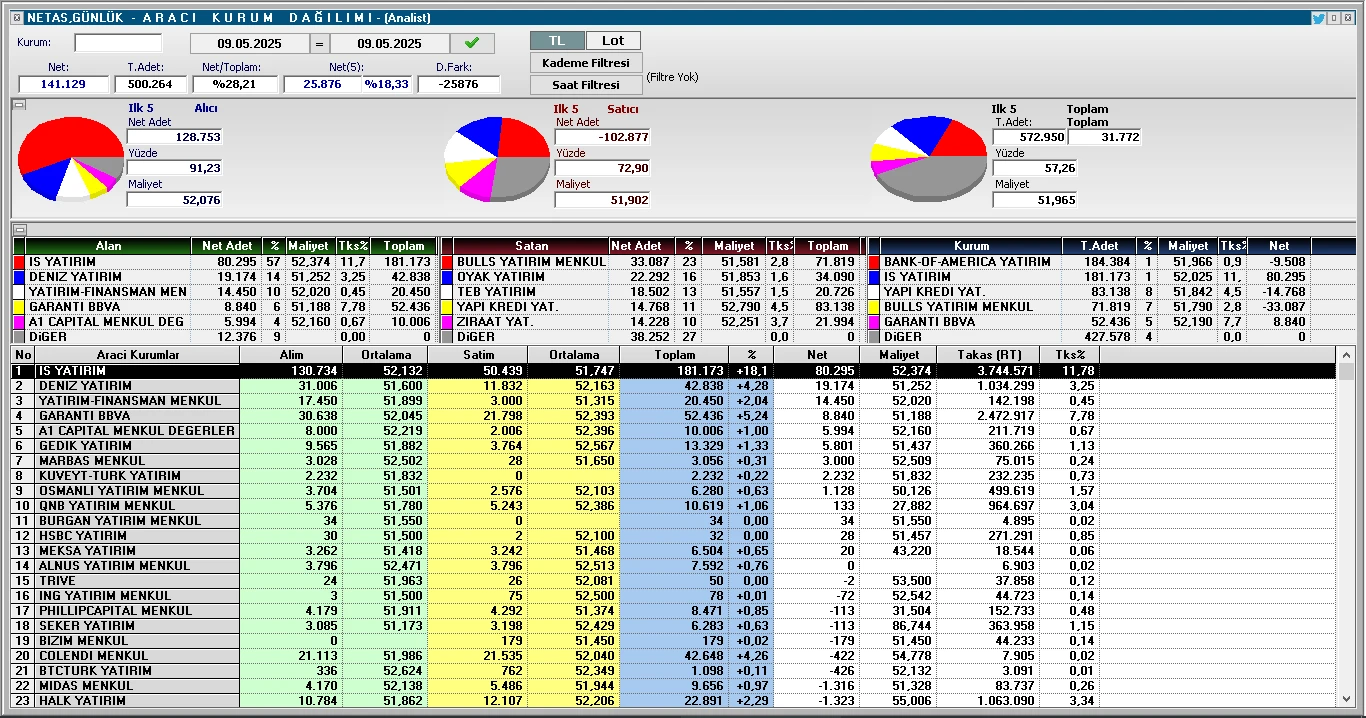
Task: Switch display to TL mode
Action: click(x=557, y=40)
